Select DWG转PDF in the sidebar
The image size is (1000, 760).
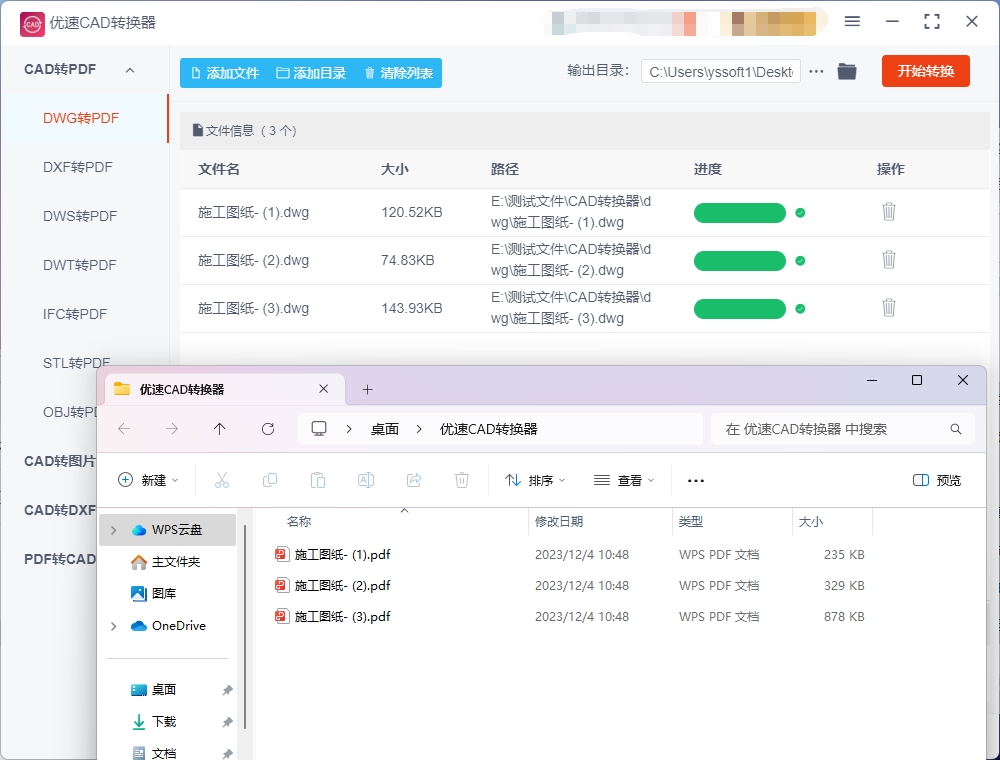[81, 118]
